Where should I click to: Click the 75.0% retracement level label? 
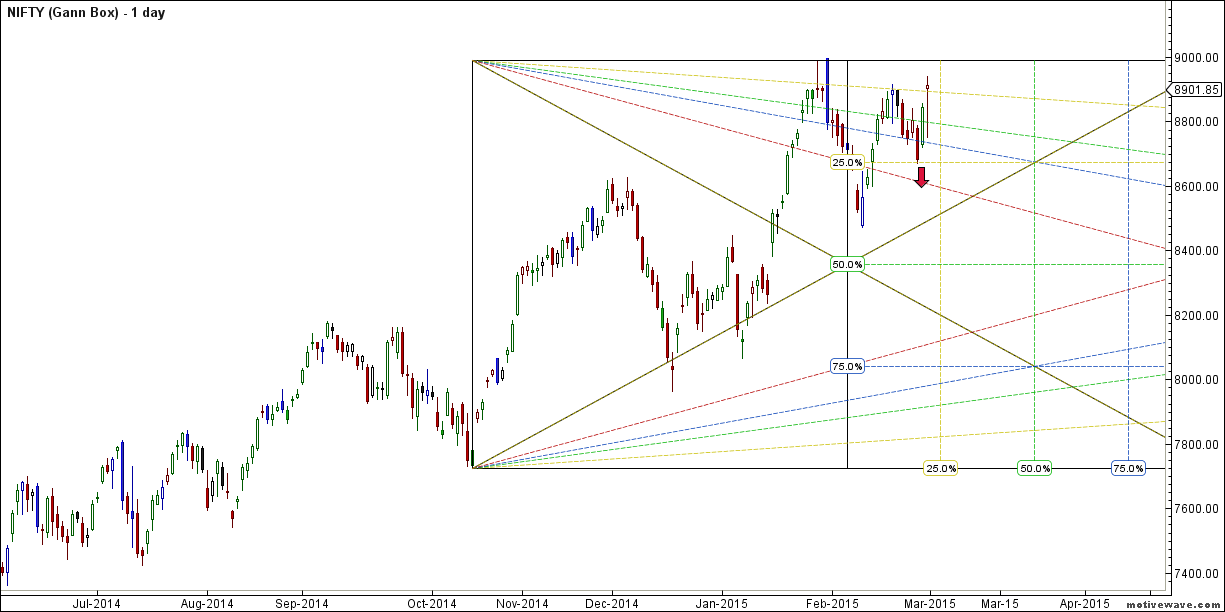(x=846, y=367)
